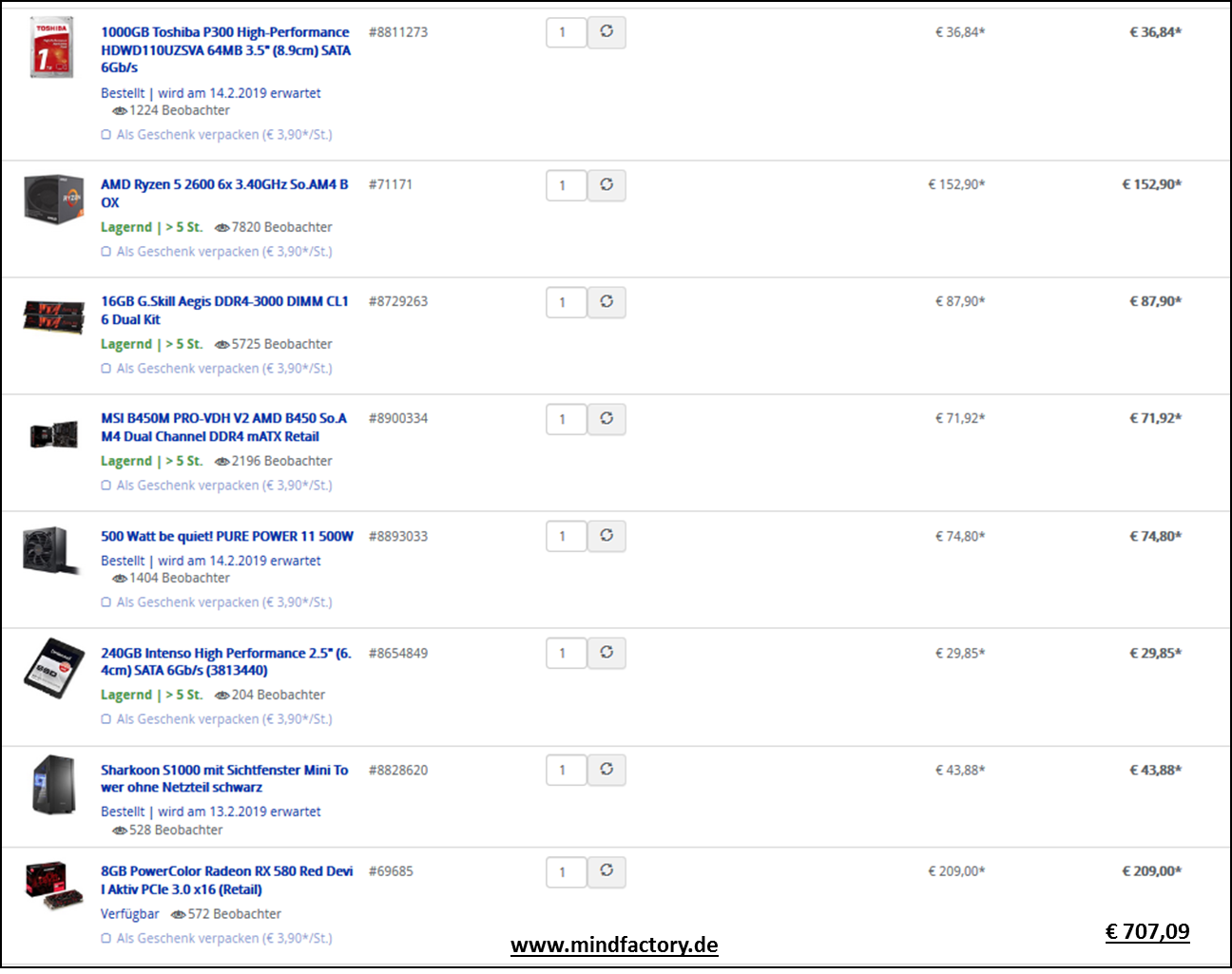This screenshot has height=974, width=1232.
Task: Focus the quantity field for Toshiba P300
Action: point(567,32)
